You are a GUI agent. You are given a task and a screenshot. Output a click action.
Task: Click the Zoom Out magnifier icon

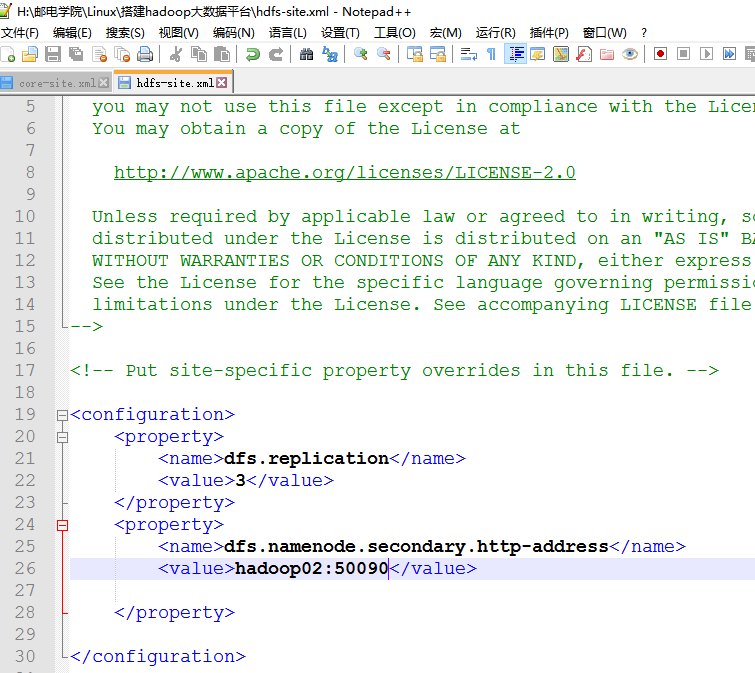click(384, 54)
